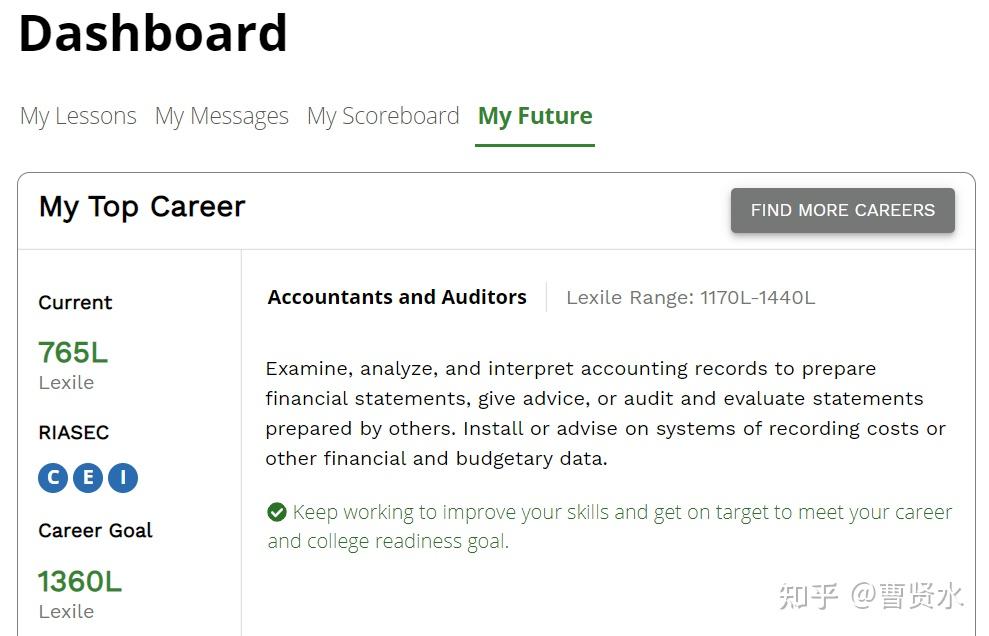Viewport: 989px width, 636px height.
Task: Click the Lexile Range 1170L-1440L text
Action: (x=690, y=297)
